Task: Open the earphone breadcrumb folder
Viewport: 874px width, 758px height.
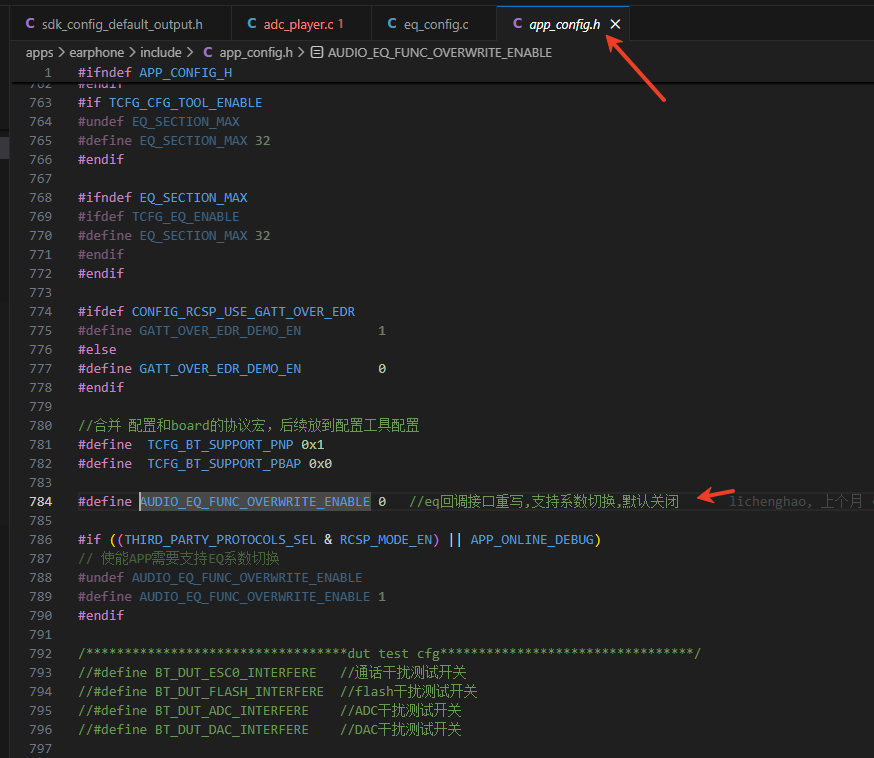Action: [96, 52]
